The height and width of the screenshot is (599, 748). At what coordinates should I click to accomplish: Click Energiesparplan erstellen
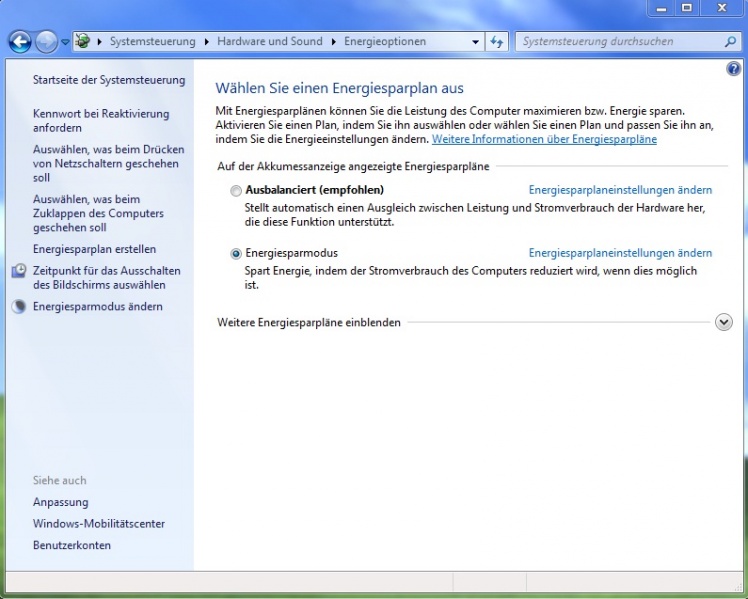pyautogui.click(x=94, y=249)
